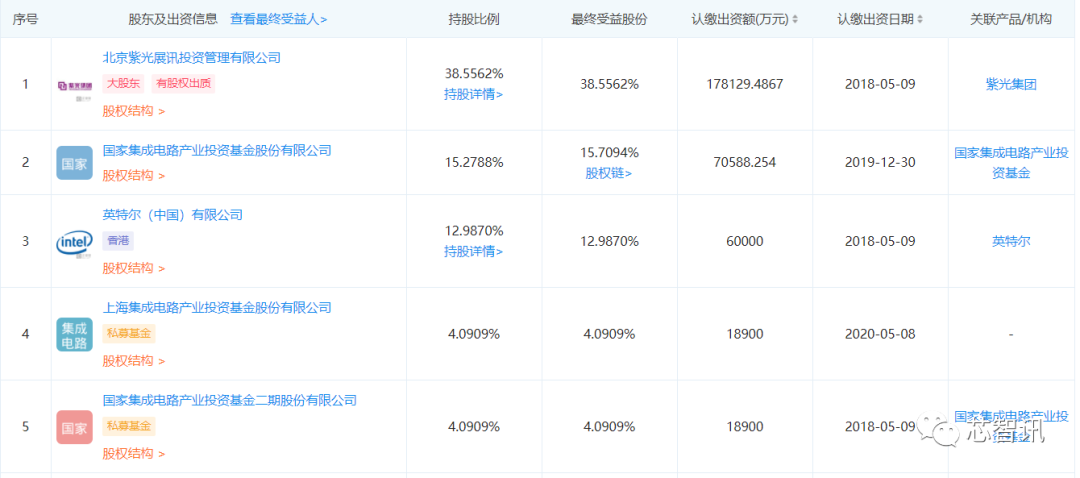
Task: Open 持股详情 under 12.9870%
Action: 473,252
